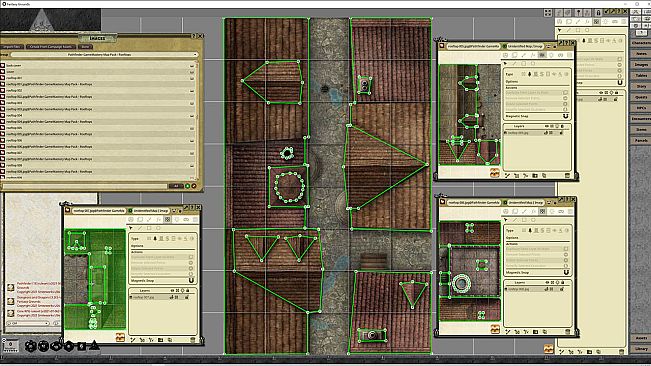This screenshot has width=651, height=366.
Task: Switch to Unidentified Map tab in rooftop 007 window
Action: (151, 211)
